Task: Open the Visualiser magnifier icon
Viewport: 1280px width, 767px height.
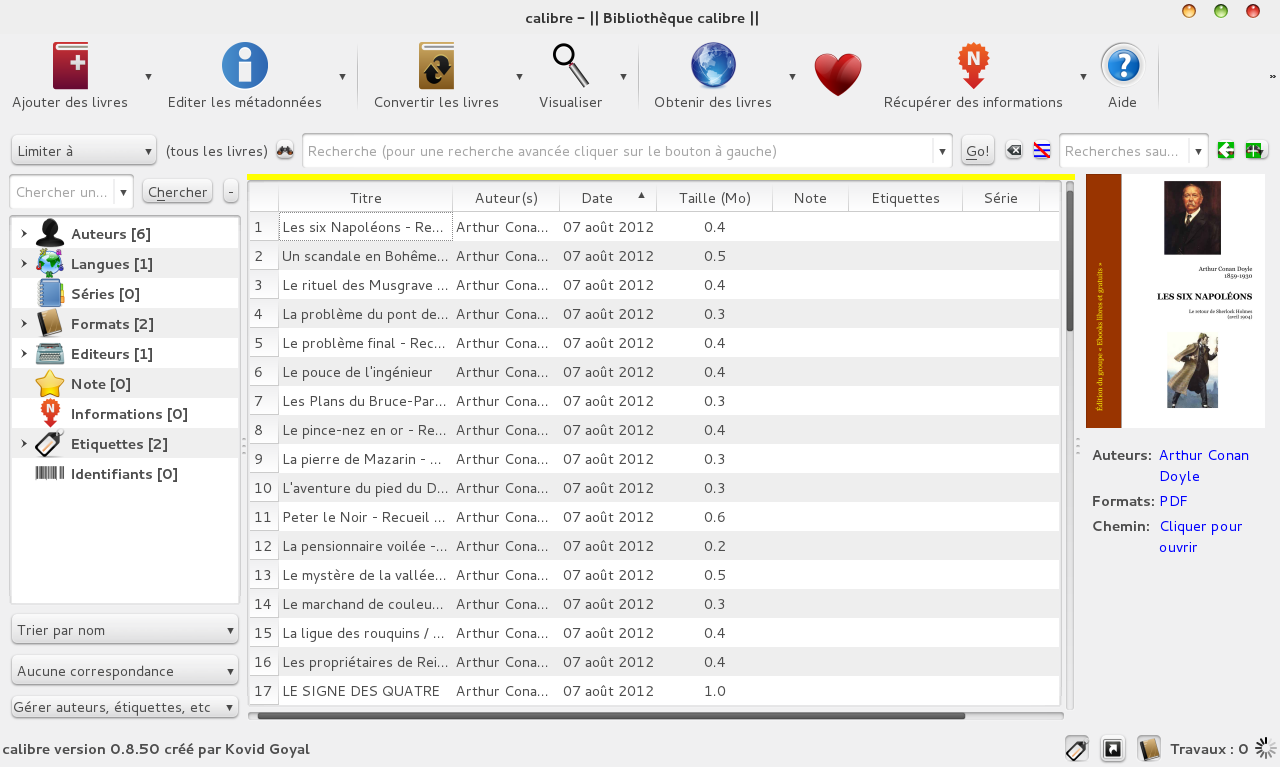Action: click(x=571, y=66)
